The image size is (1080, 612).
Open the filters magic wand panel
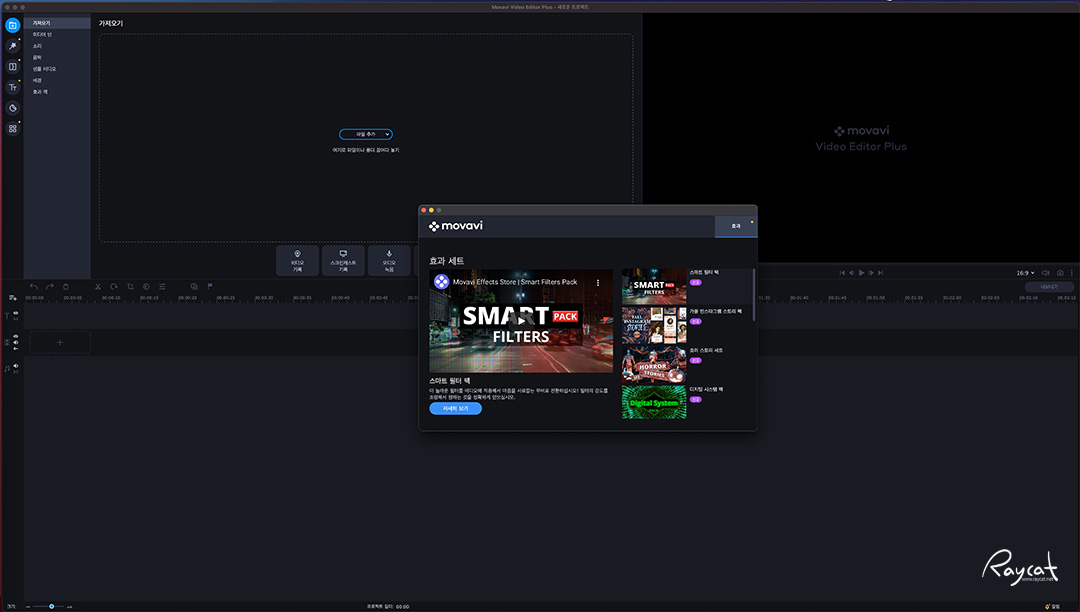pos(12,46)
